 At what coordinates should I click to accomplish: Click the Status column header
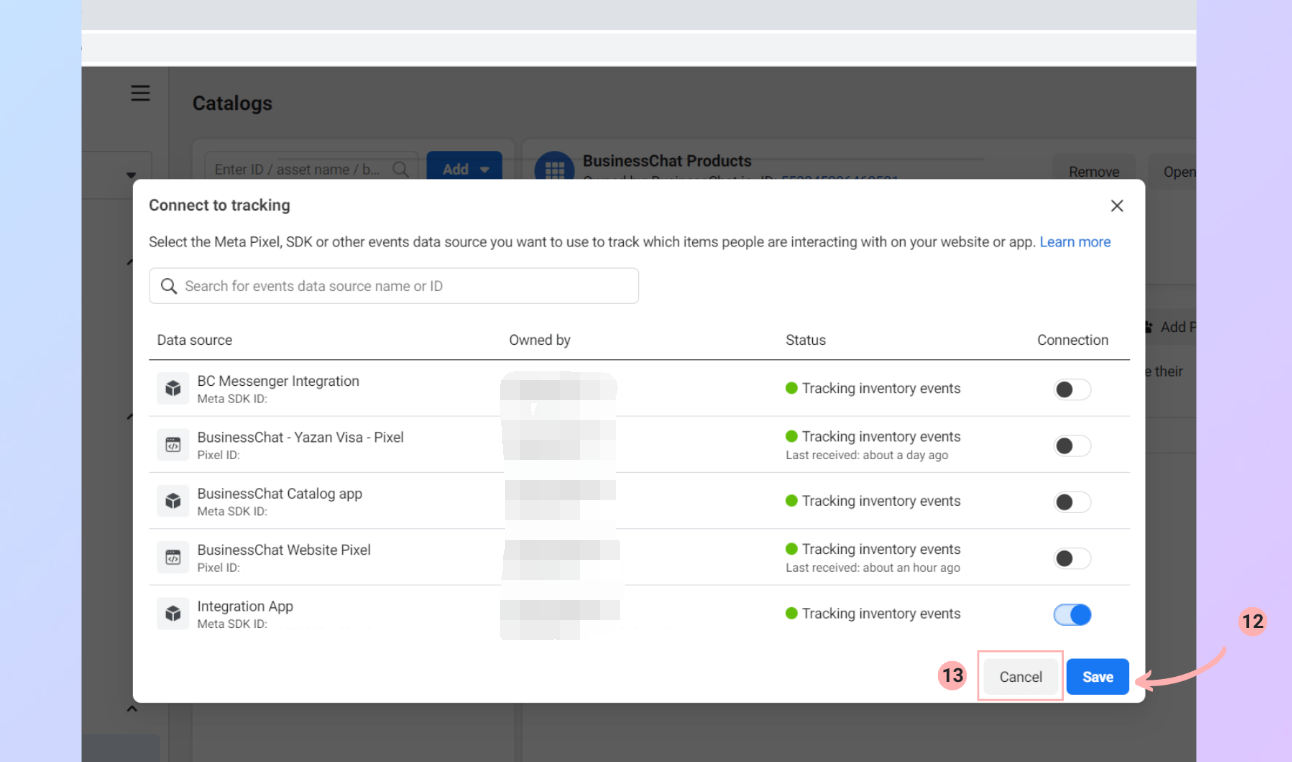tap(806, 340)
